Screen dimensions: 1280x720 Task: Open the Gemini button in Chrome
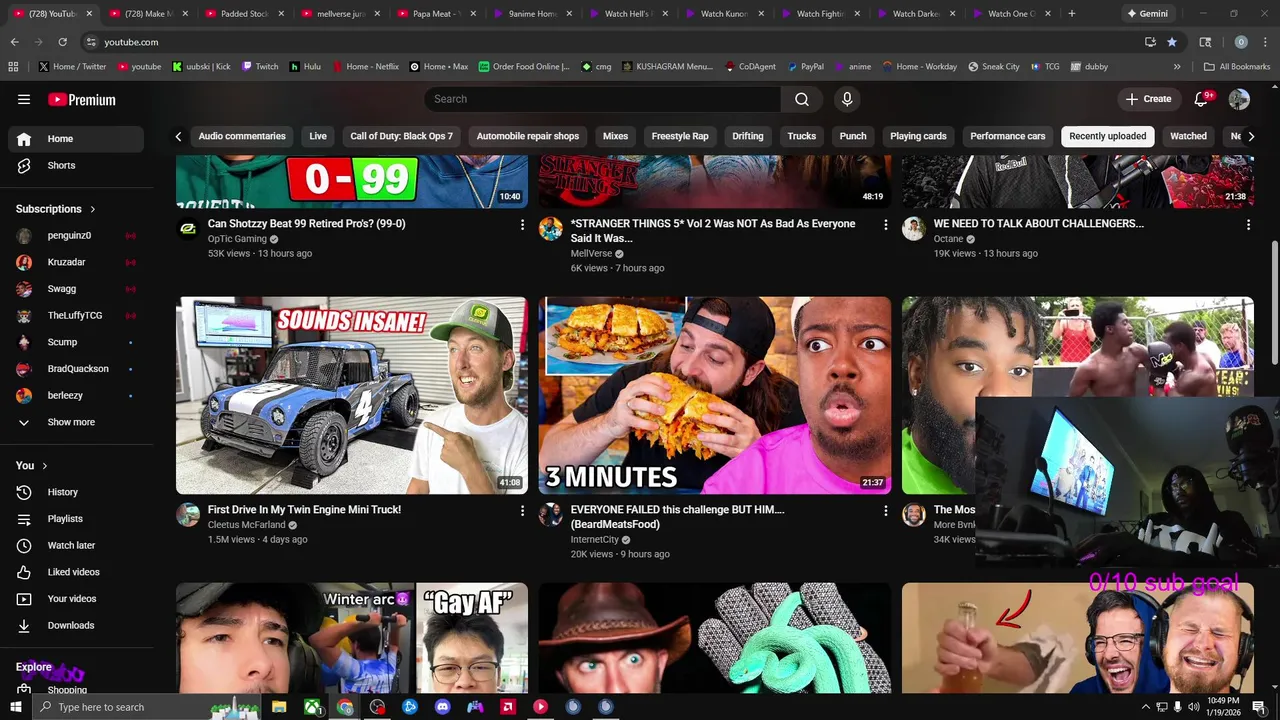(1148, 14)
